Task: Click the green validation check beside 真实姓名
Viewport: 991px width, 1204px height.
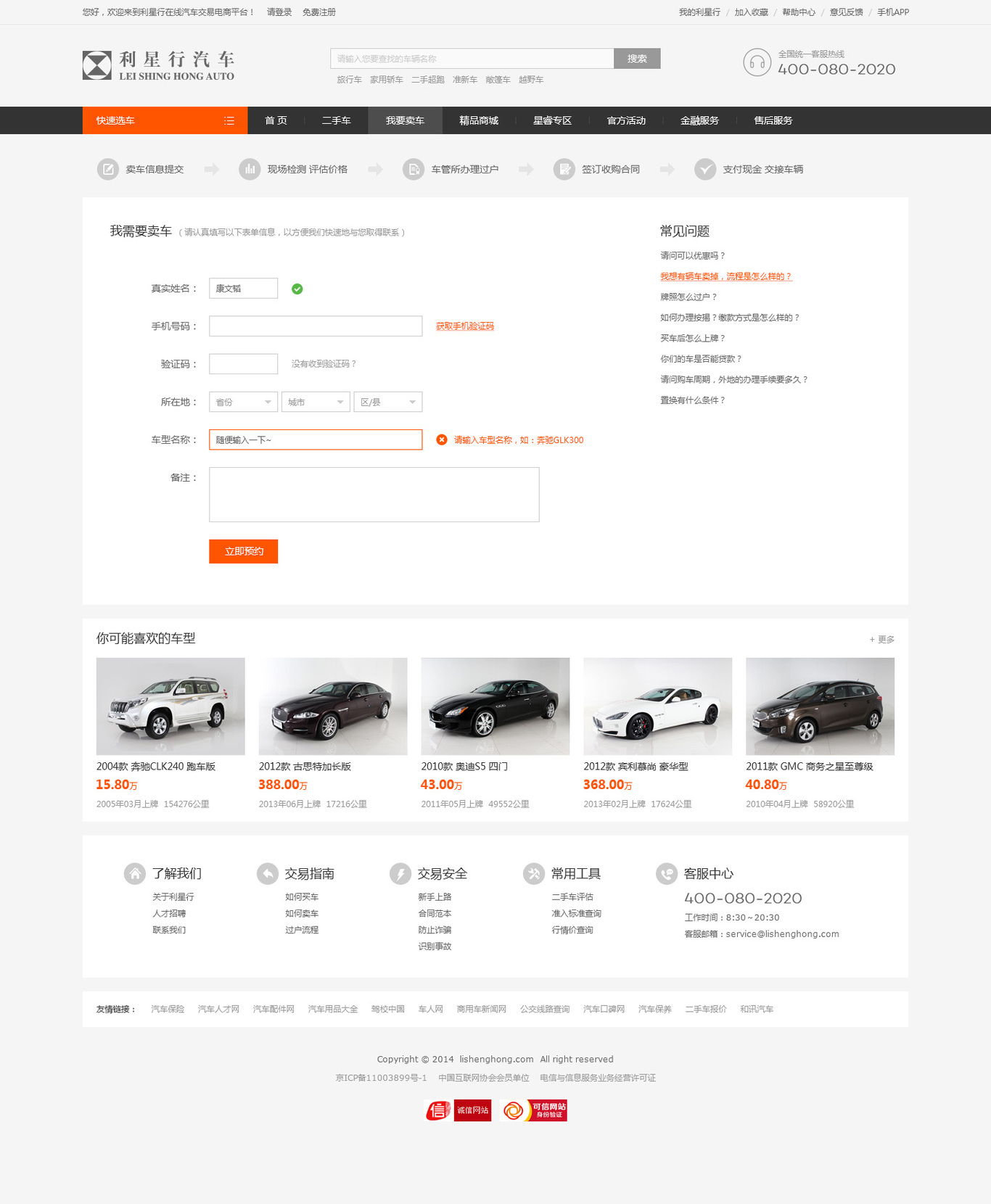Action: (x=297, y=289)
